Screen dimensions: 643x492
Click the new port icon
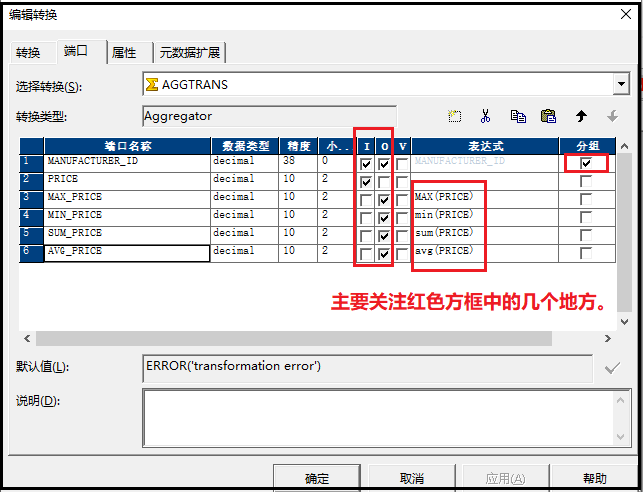[454, 116]
